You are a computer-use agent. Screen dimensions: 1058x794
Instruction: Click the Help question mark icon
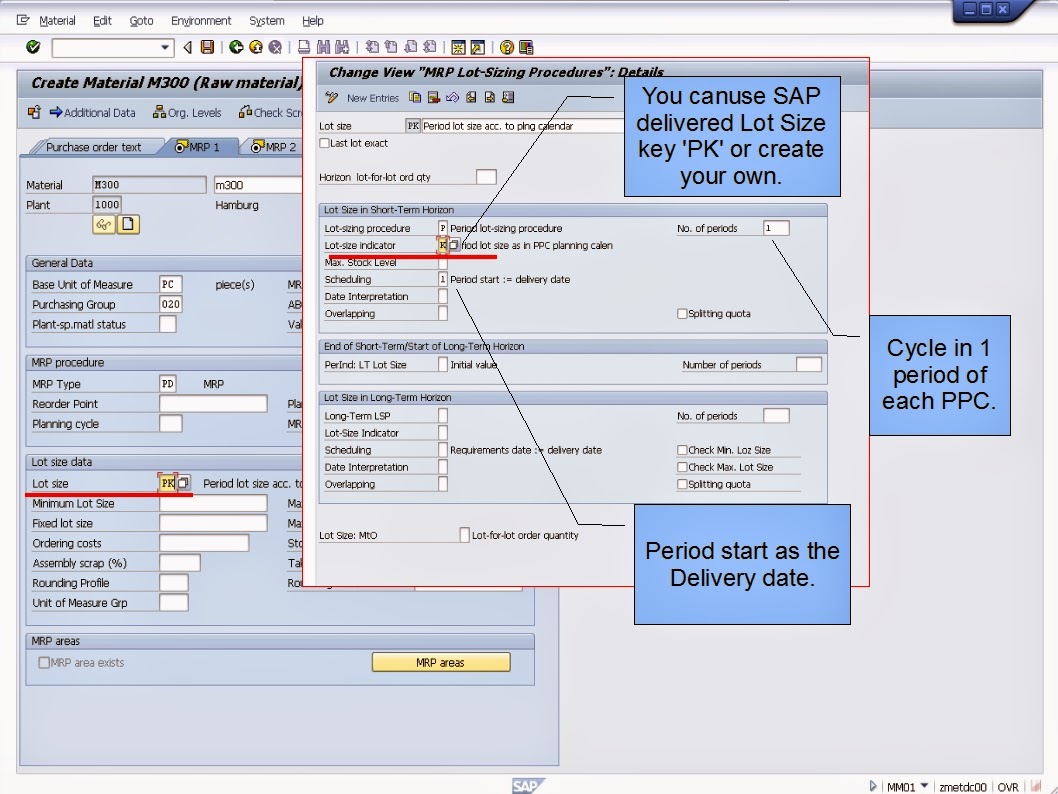point(505,47)
